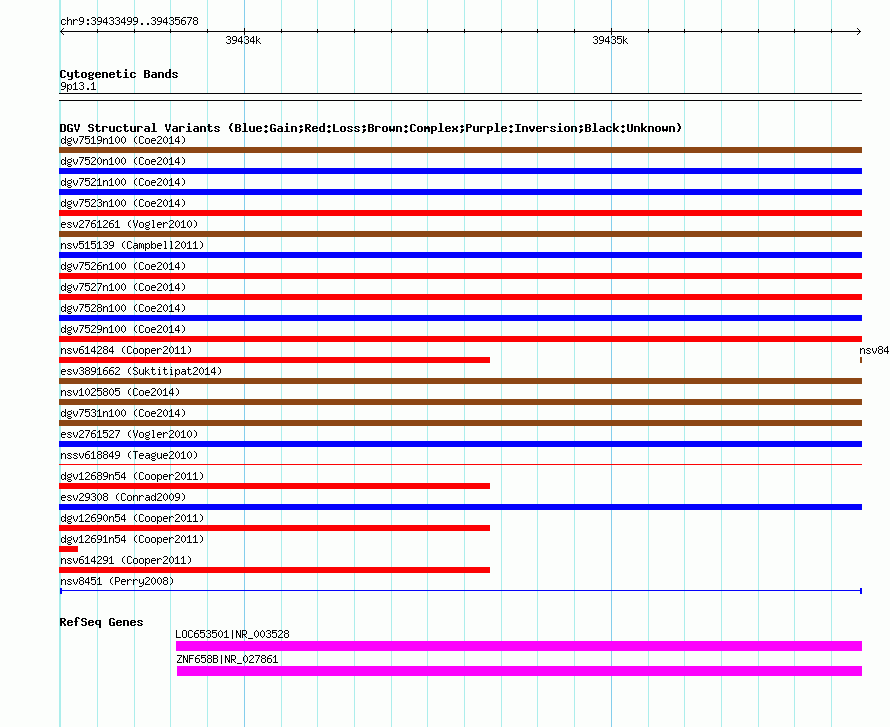Click the short red bar under nsv614284
Image resolution: width=890 pixels, height=727 pixels.
274,360
